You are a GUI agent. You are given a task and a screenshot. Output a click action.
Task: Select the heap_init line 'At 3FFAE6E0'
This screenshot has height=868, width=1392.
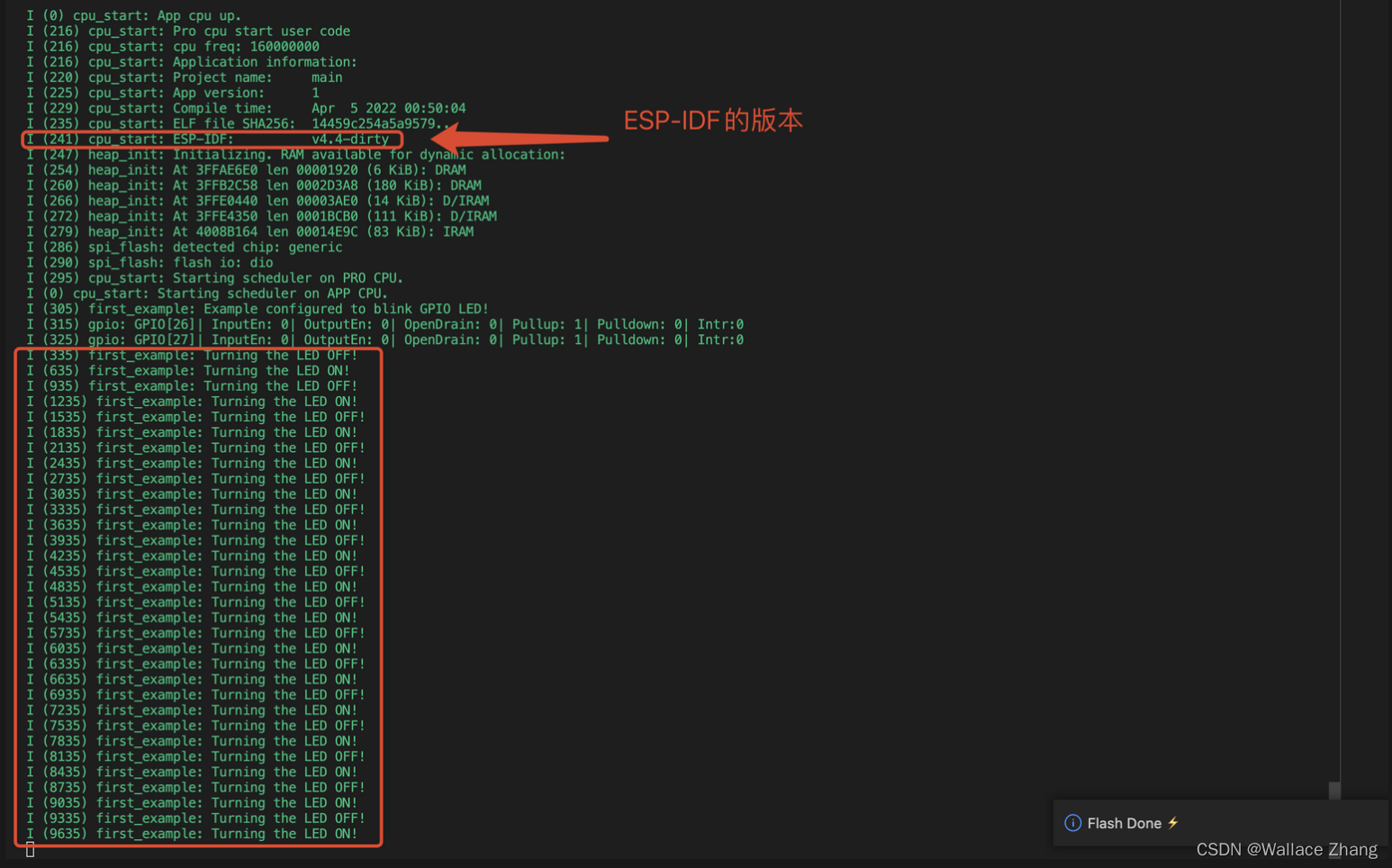[x=246, y=169]
